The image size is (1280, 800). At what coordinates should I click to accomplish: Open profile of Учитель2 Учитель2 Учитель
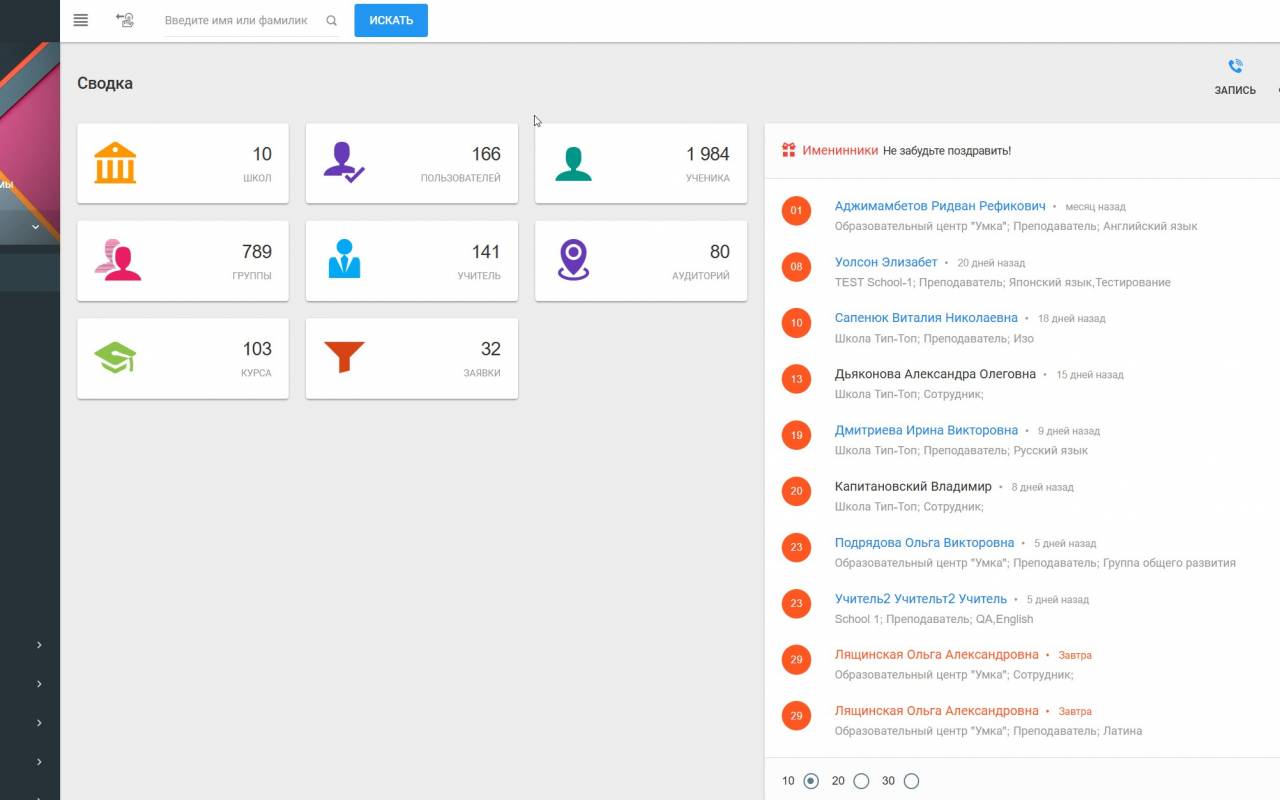[921, 599]
